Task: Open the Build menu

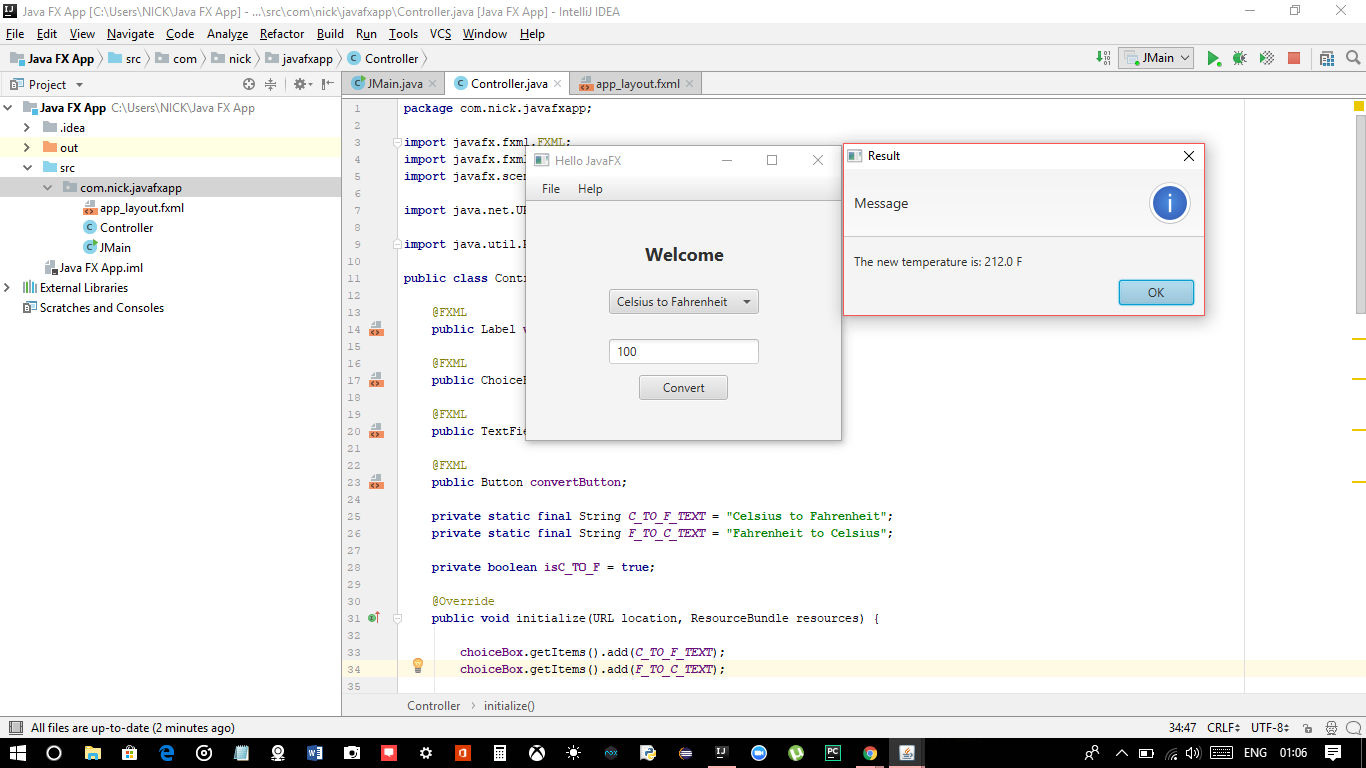Action: [x=330, y=34]
